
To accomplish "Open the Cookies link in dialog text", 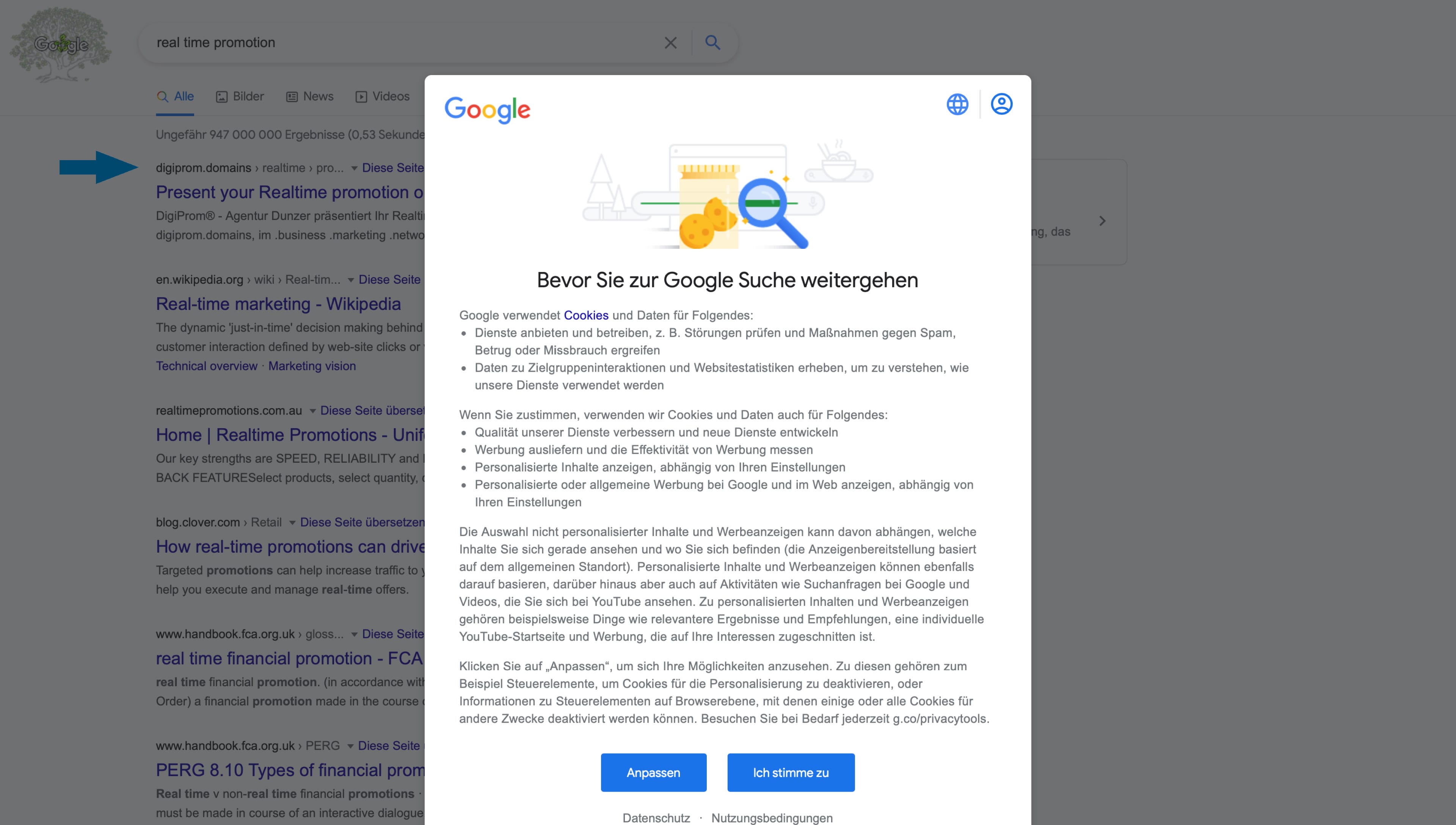I will (x=586, y=316).
